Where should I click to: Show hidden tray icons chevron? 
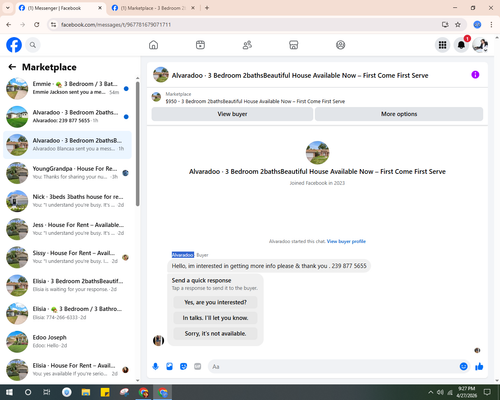pyautogui.click(x=430, y=392)
